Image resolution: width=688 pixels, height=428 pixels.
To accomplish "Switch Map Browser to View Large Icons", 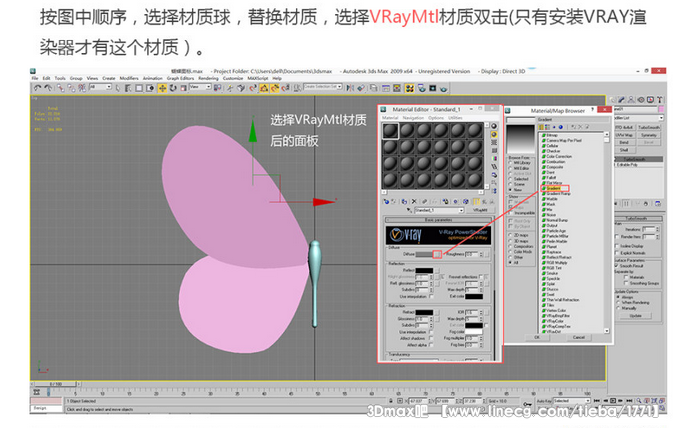I will 560,127.
